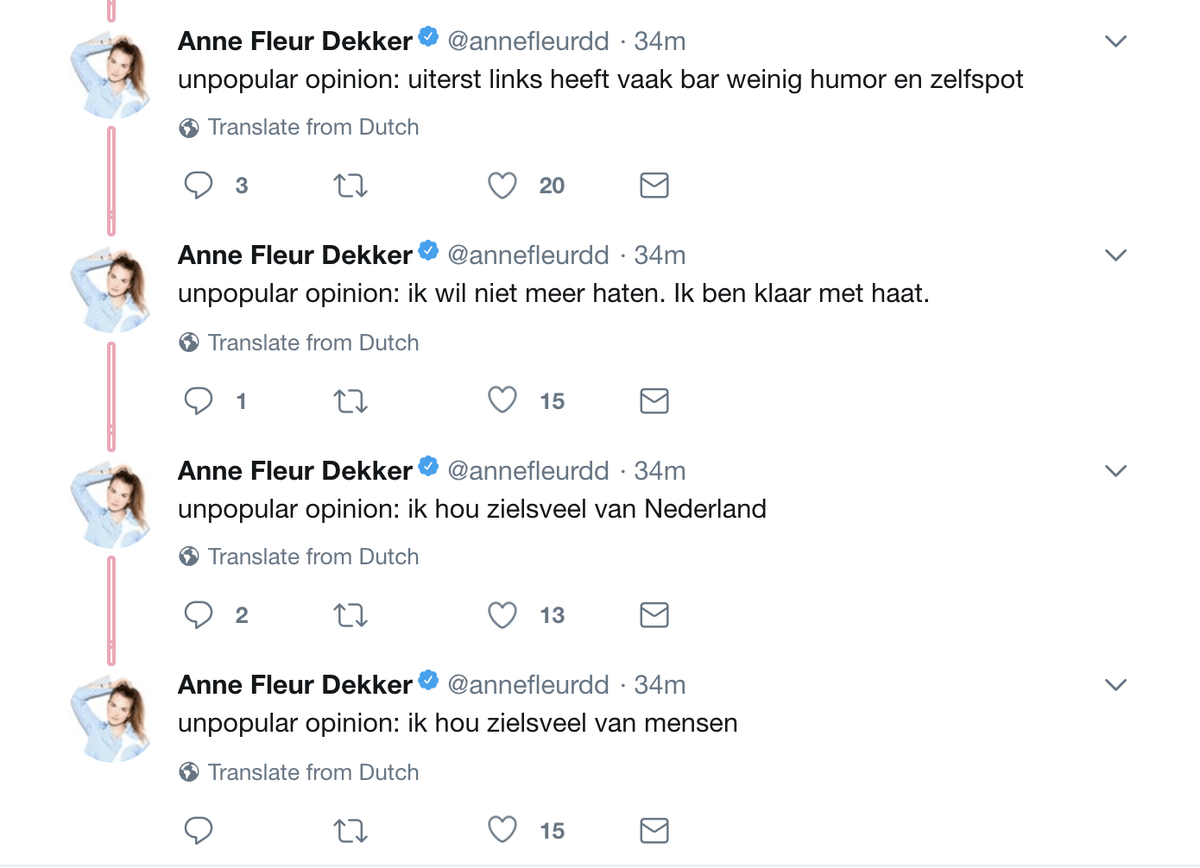Viewport: 1200px width, 868px height.
Task: Retweet the 'zielsveel van Nederland' tweet
Action: coord(350,615)
